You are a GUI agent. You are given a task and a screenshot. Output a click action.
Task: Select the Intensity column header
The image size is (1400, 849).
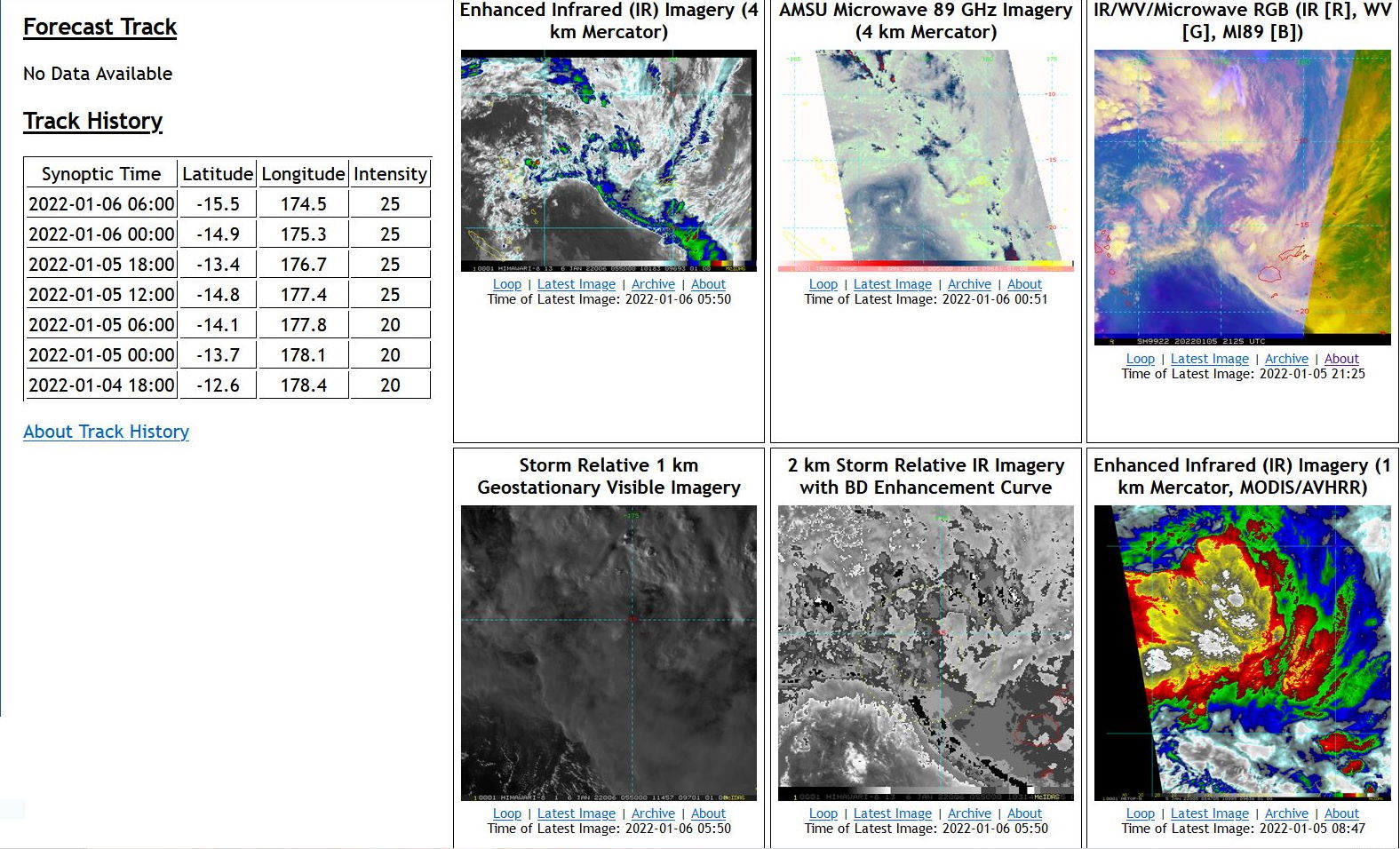[390, 174]
